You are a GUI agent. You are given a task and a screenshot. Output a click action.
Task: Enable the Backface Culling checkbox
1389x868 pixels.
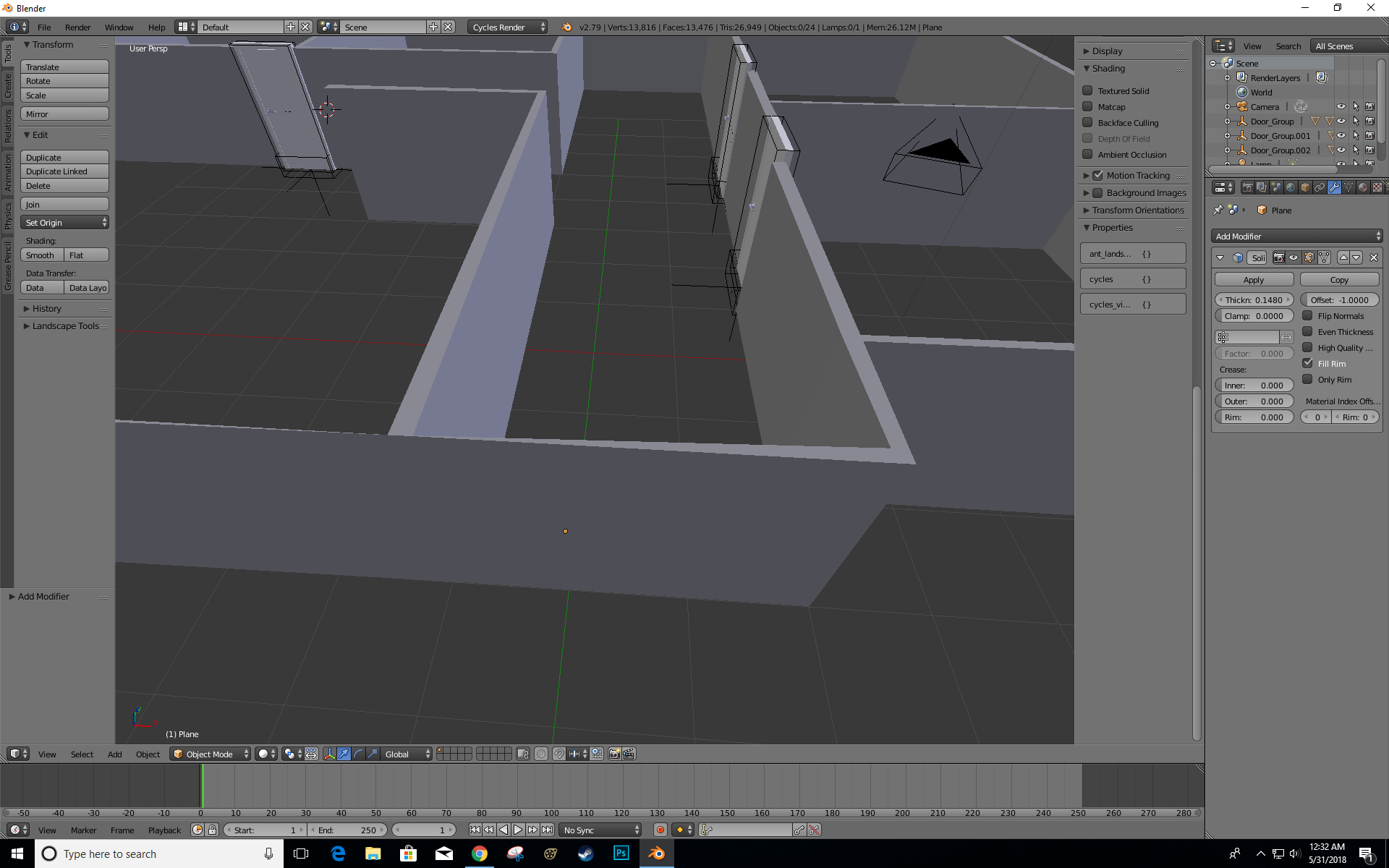click(x=1087, y=122)
